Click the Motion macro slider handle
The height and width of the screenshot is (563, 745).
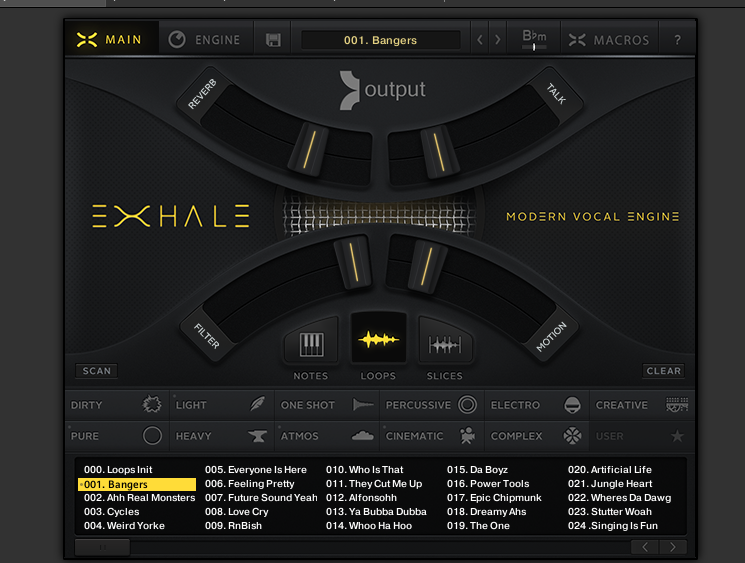tap(427, 266)
